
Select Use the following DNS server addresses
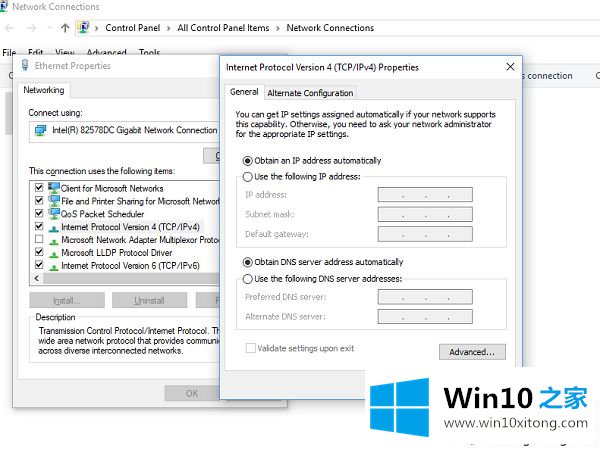[247, 279]
